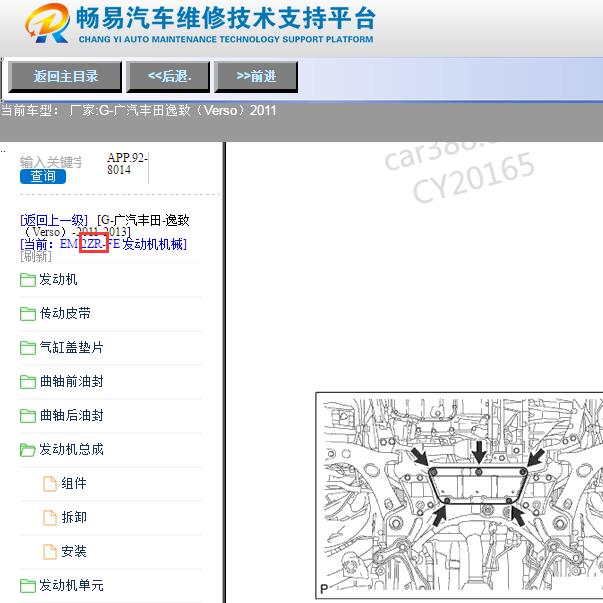Screen dimensions: 603x603
Task: Go back with the <<后退 button
Action: click(x=168, y=77)
